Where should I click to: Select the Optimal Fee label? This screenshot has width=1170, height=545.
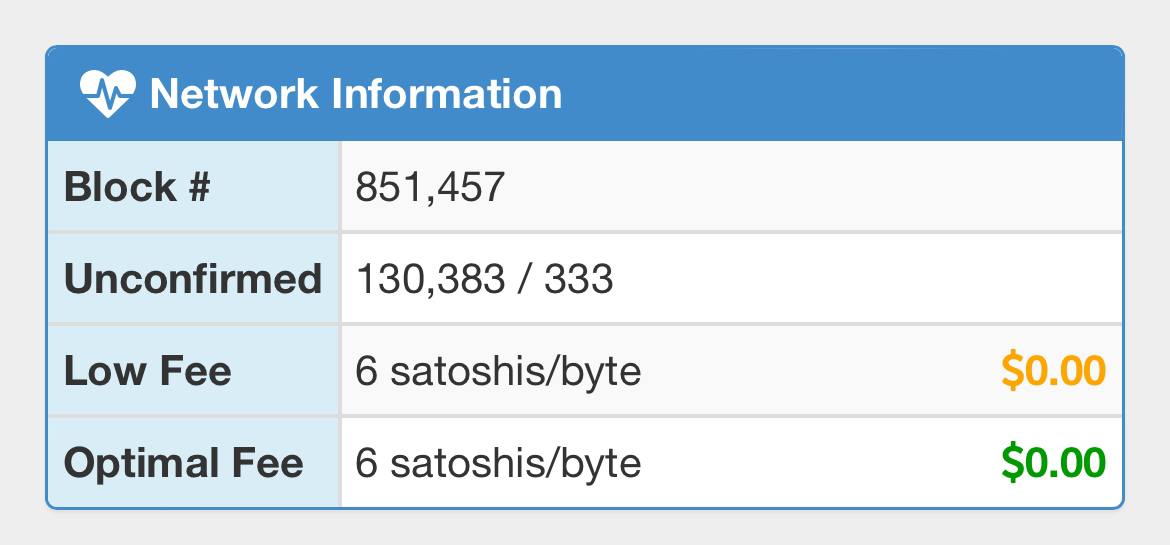(x=184, y=463)
